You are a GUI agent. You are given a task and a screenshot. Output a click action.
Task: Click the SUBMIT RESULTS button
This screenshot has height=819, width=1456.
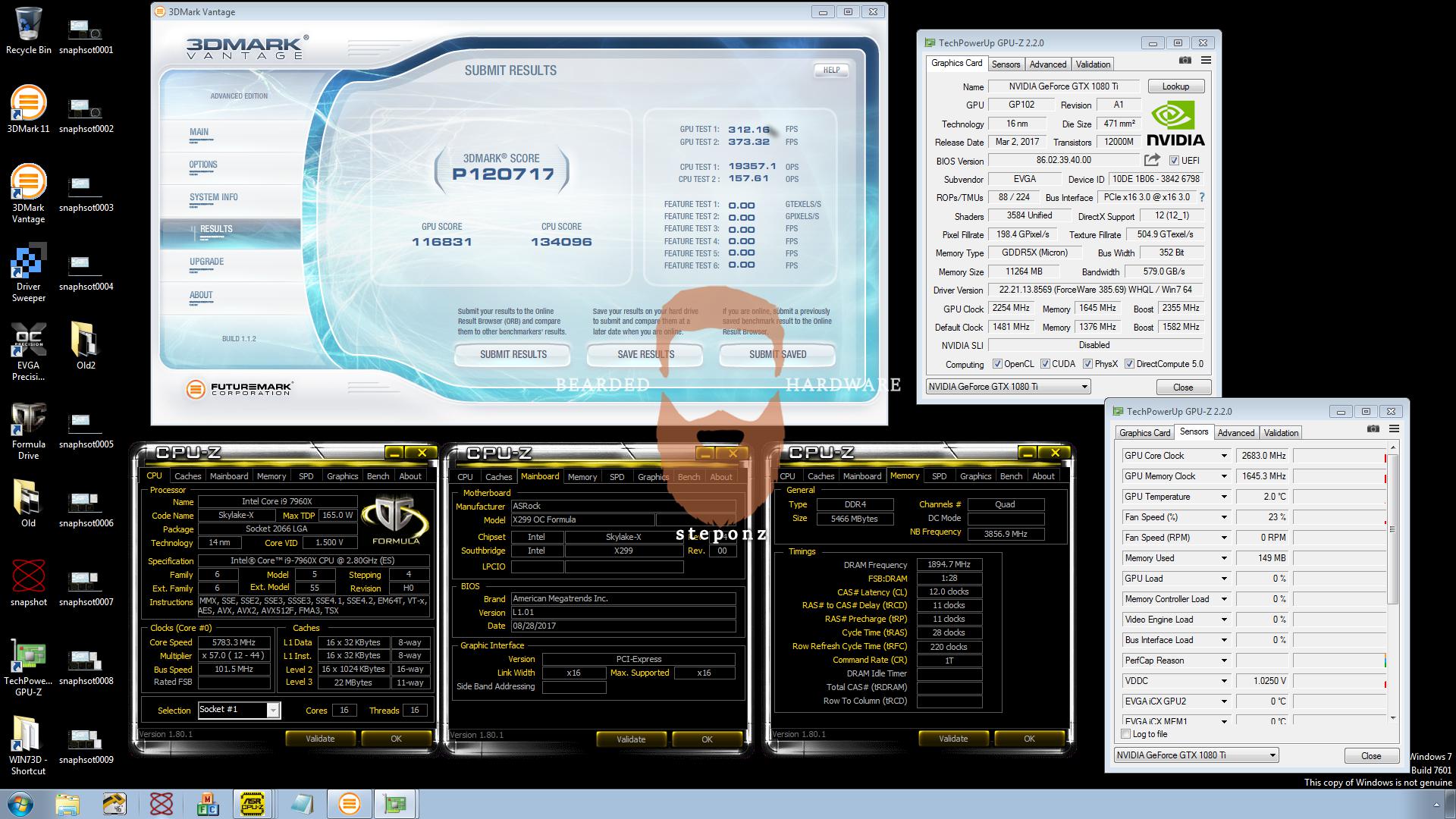[x=513, y=354]
